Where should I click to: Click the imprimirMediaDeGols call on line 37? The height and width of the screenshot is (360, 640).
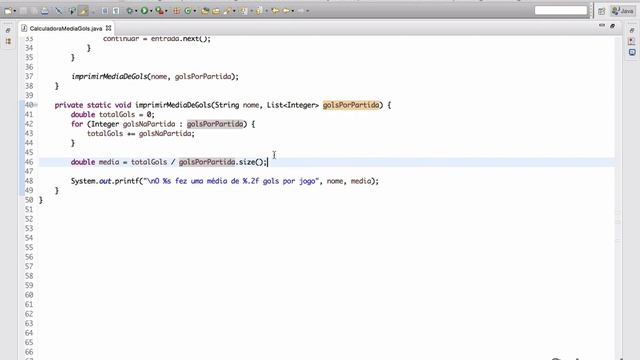pyautogui.click(x=155, y=76)
